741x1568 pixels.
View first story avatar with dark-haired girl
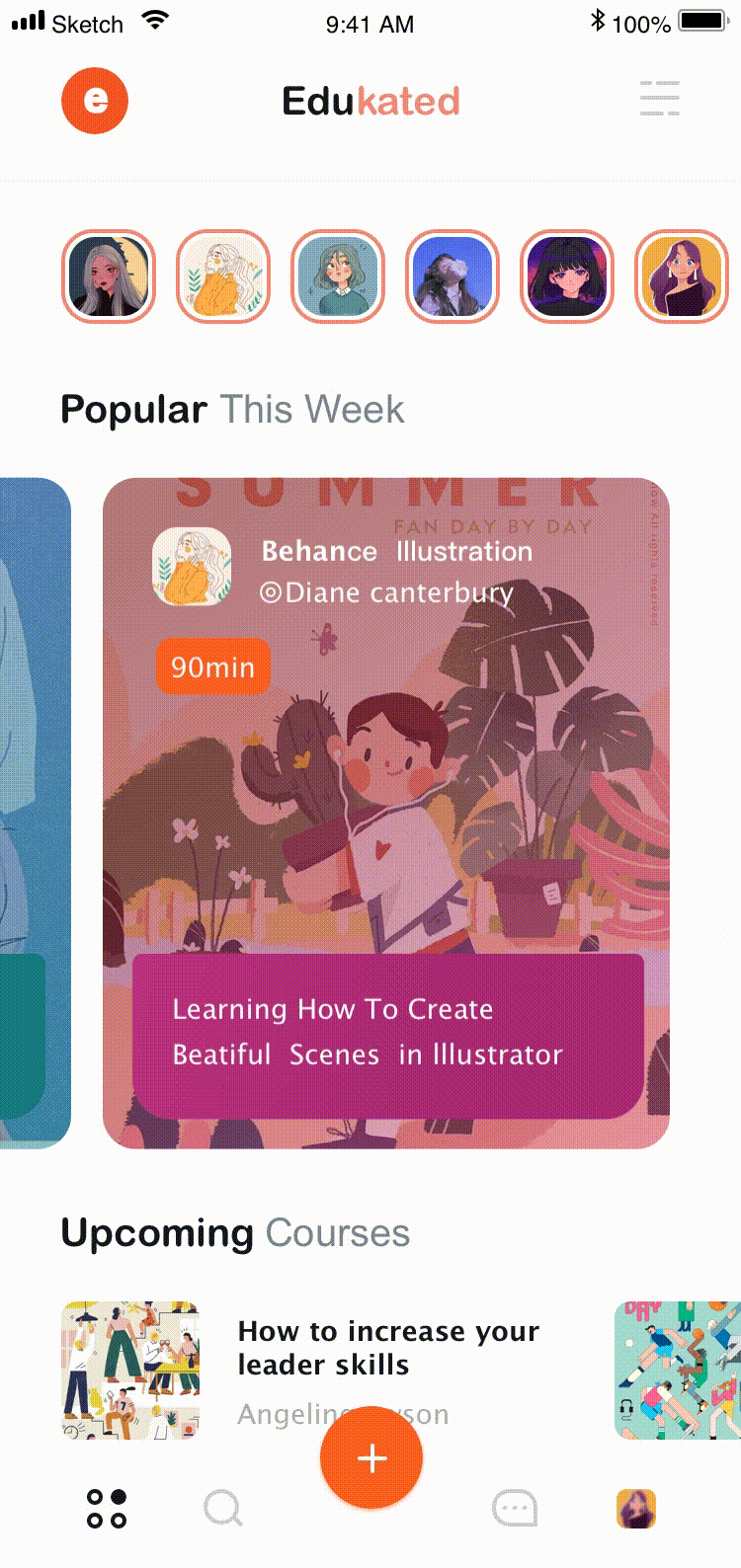pyautogui.click(x=109, y=276)
